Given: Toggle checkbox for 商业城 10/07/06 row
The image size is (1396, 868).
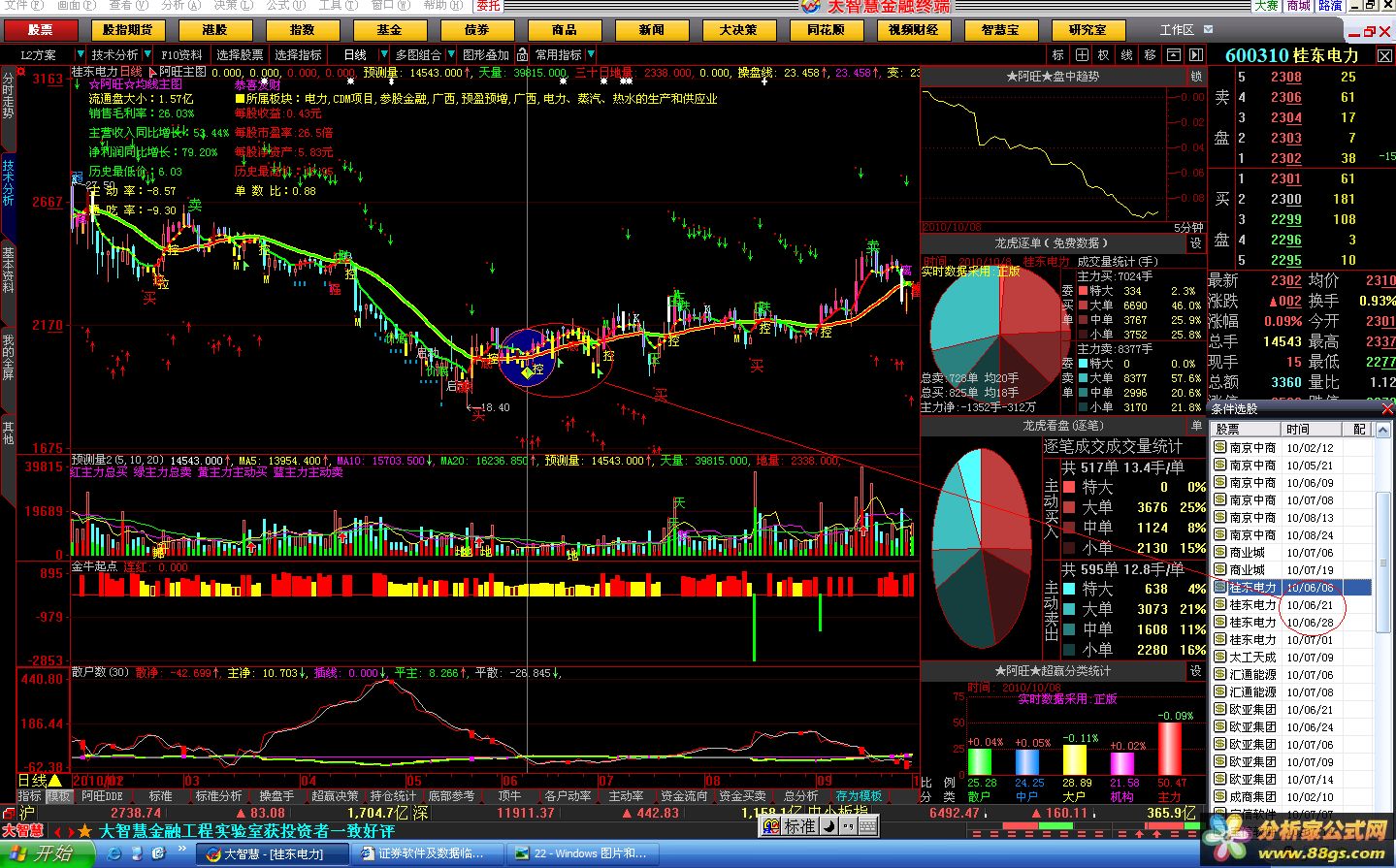Looking at the screenshot, I should coord(1220,552).
